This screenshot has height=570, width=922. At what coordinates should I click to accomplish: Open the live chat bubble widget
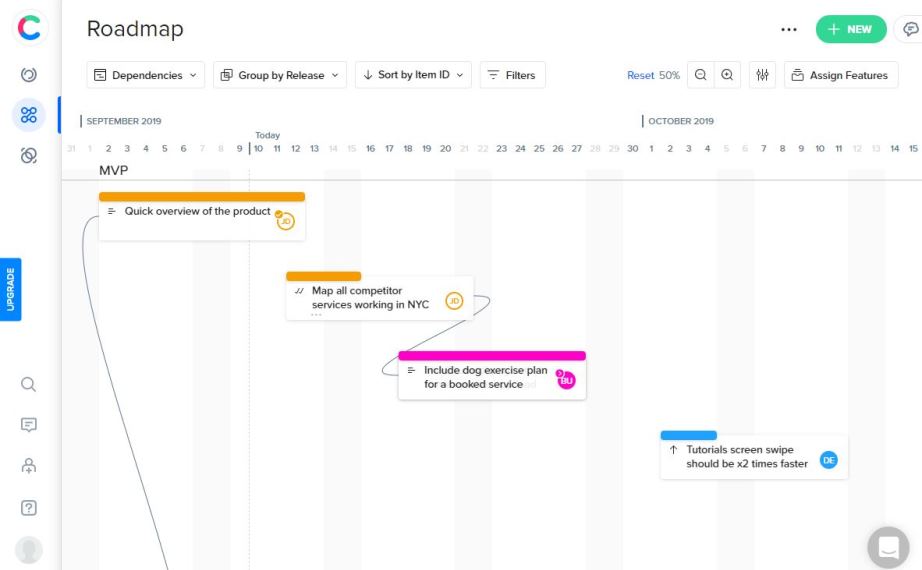click(x=888, y=547)
